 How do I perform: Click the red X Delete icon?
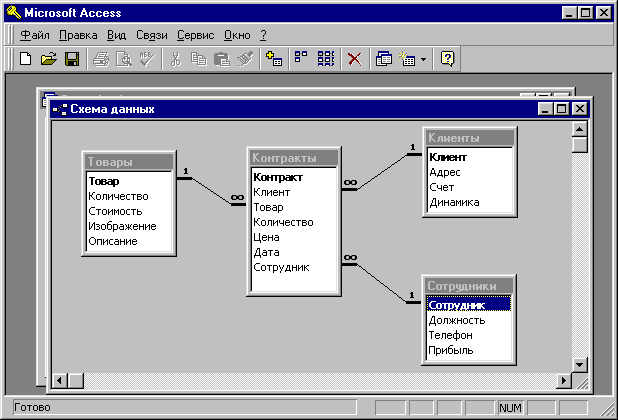click(x=355, y=59)
